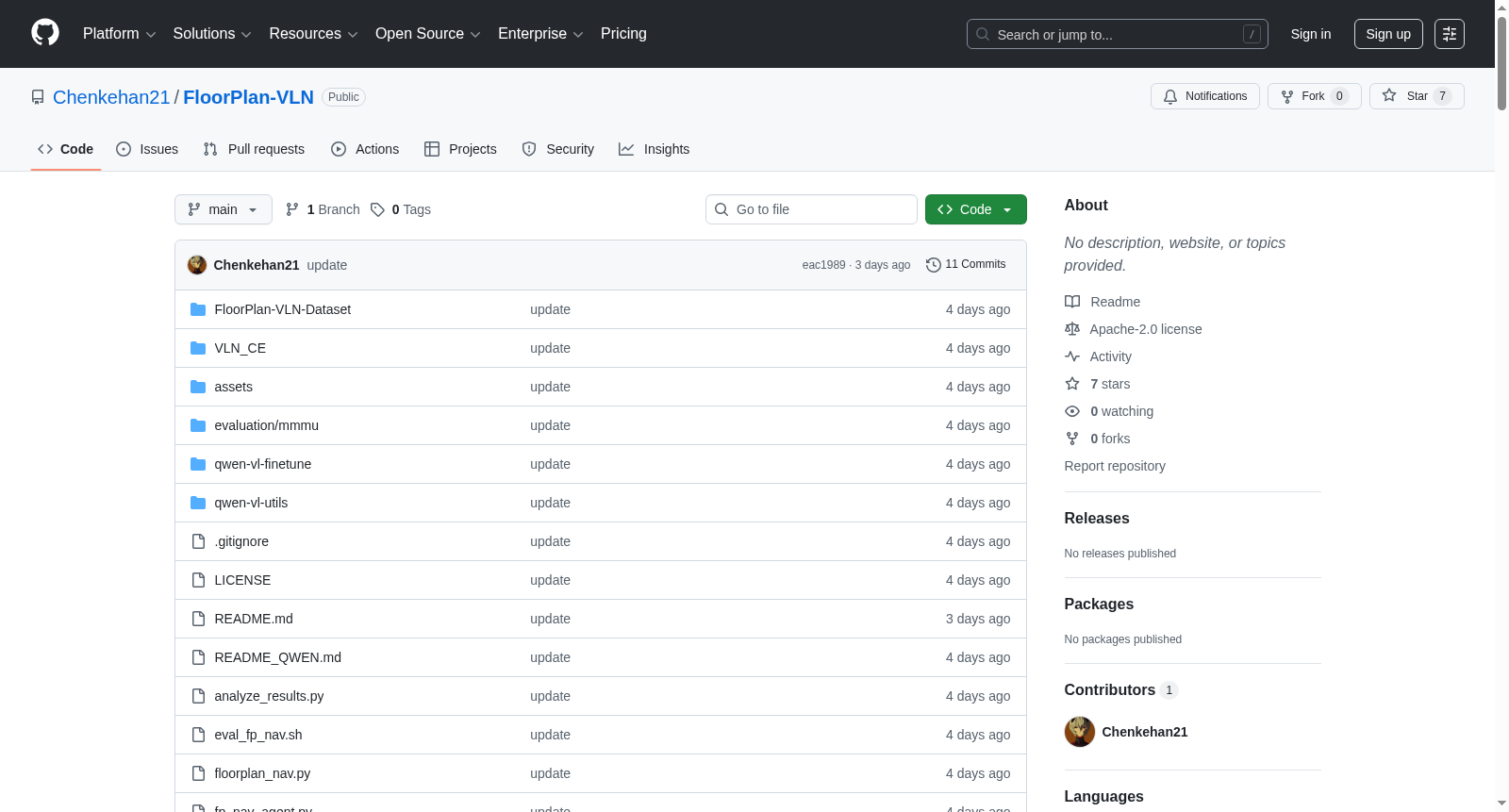Click the Activity pulse icon
The width and height of the screenshot is (1509, 812).
pyautogui.click(x=1072, y=356)
